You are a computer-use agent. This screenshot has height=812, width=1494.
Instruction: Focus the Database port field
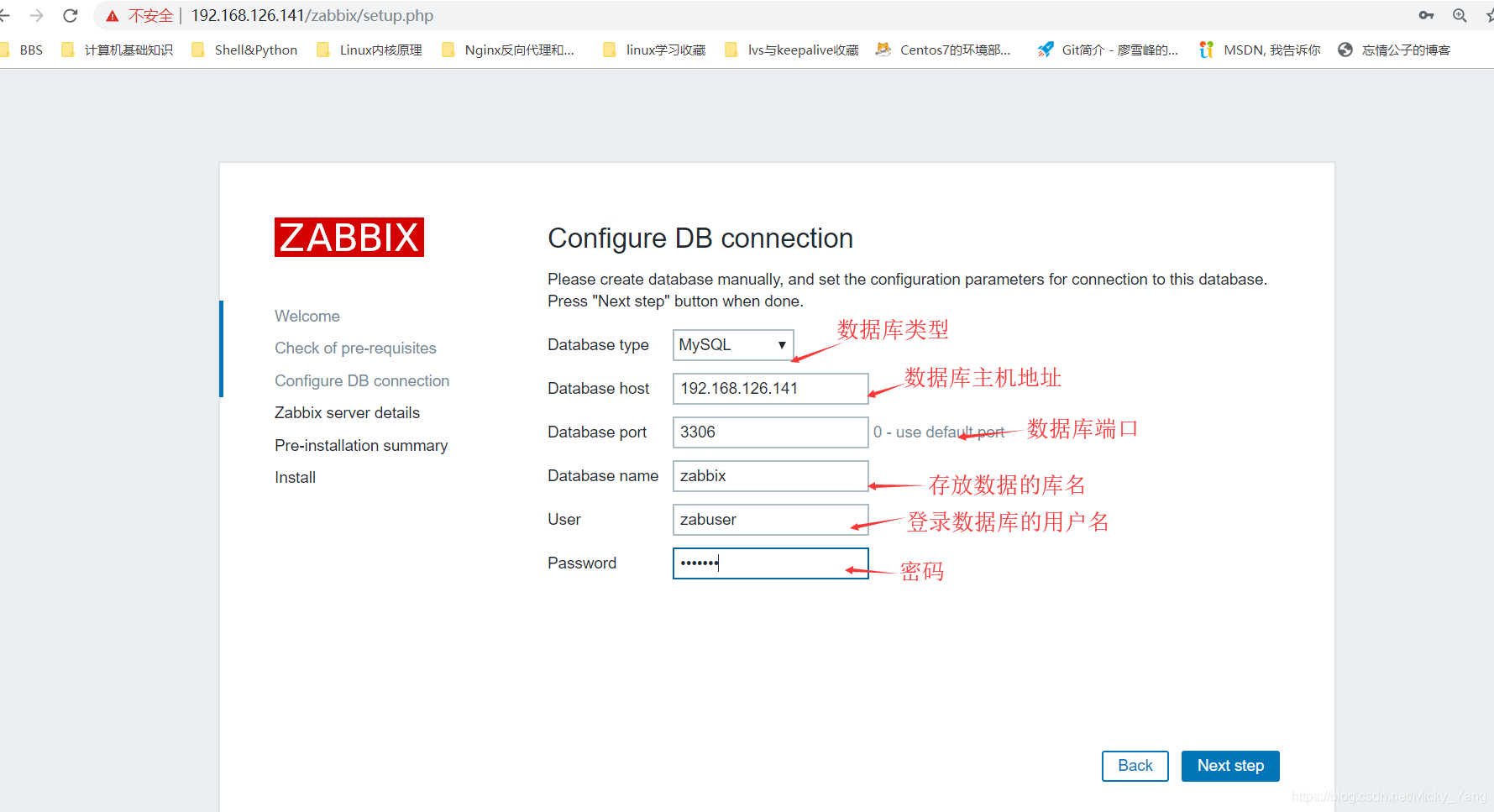click(x=770, y=432)
